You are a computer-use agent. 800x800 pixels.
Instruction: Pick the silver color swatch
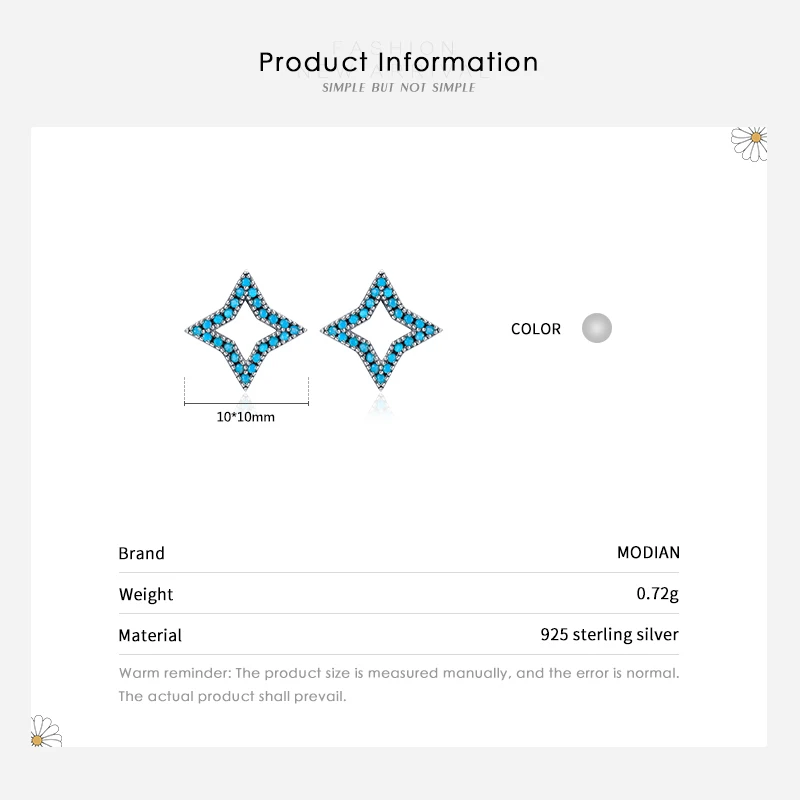coord(597,328)
